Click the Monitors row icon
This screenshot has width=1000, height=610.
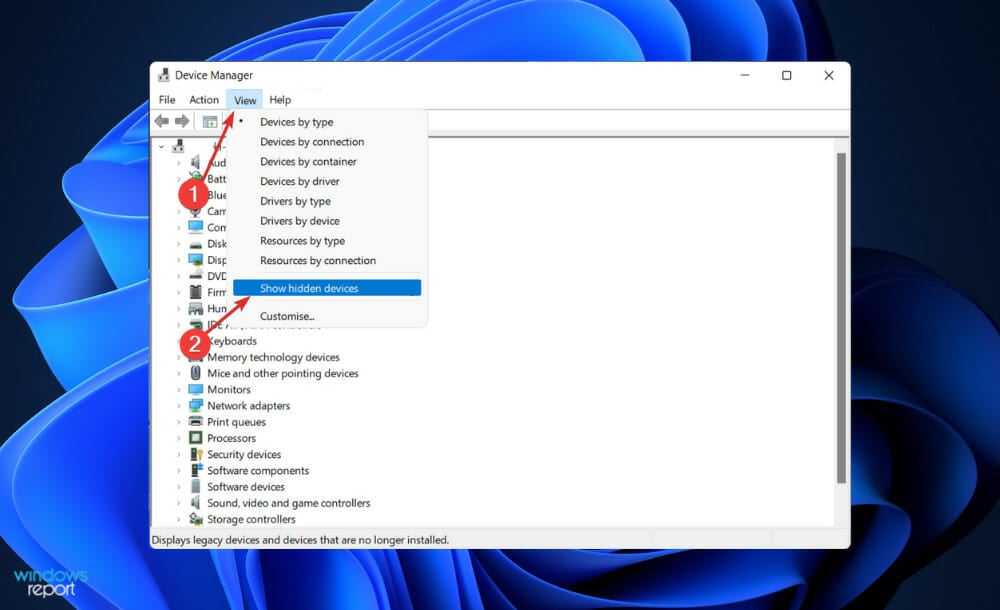pos(196,389)
